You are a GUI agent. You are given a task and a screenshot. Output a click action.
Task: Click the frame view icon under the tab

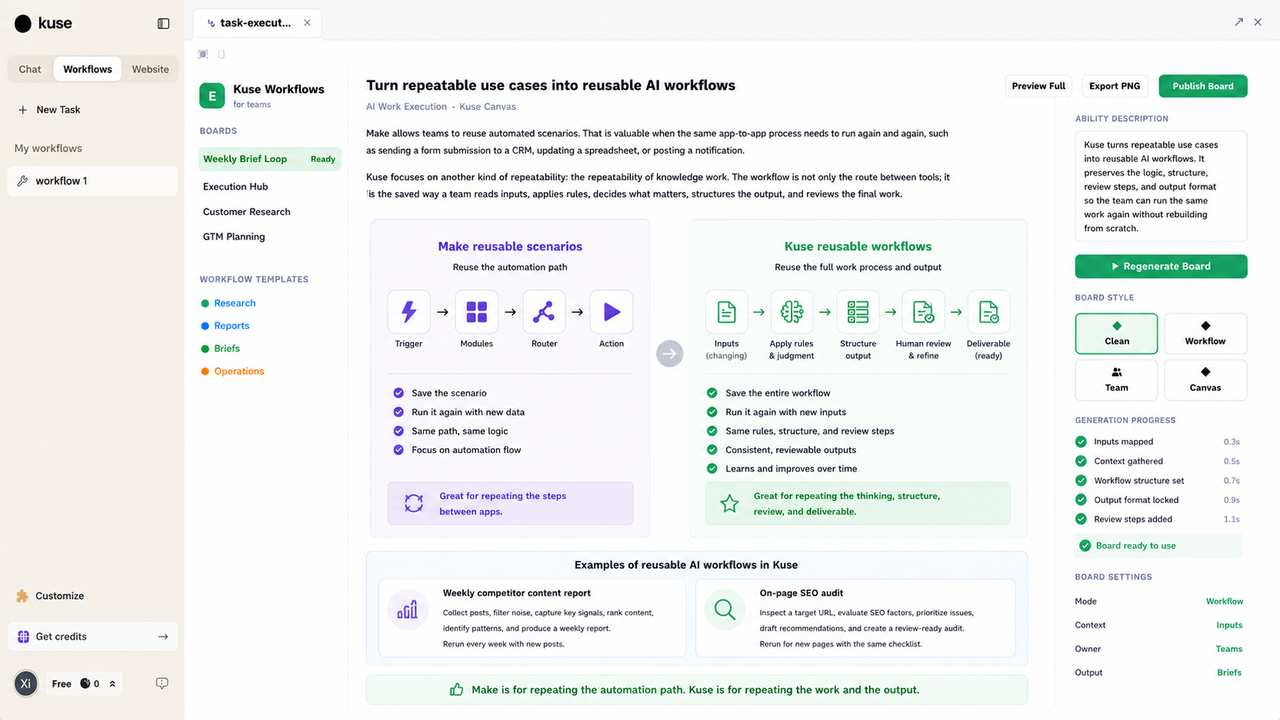[x=203, y=54]
